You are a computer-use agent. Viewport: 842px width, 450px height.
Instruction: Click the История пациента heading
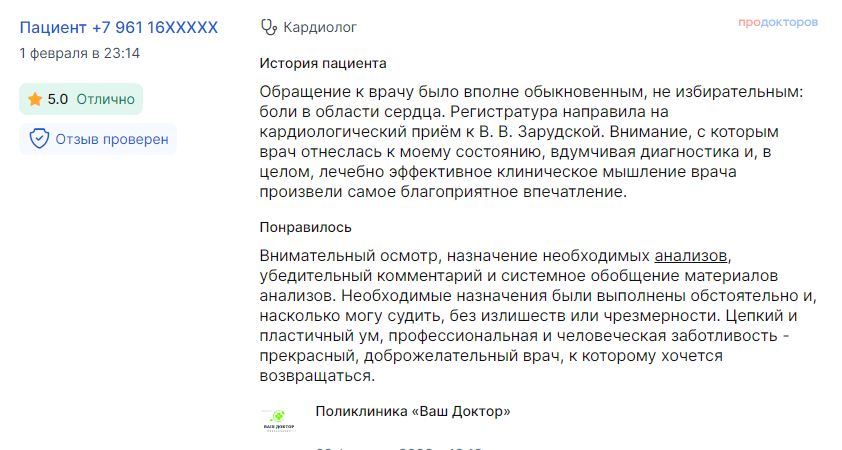[x=322, y=63]
